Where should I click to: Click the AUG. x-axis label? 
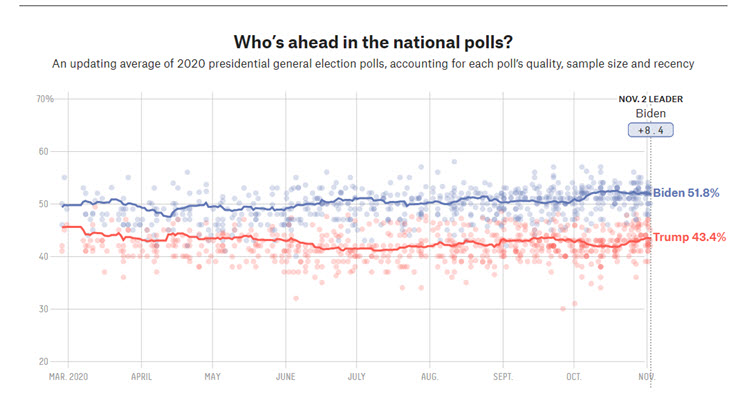coord(430,378)
